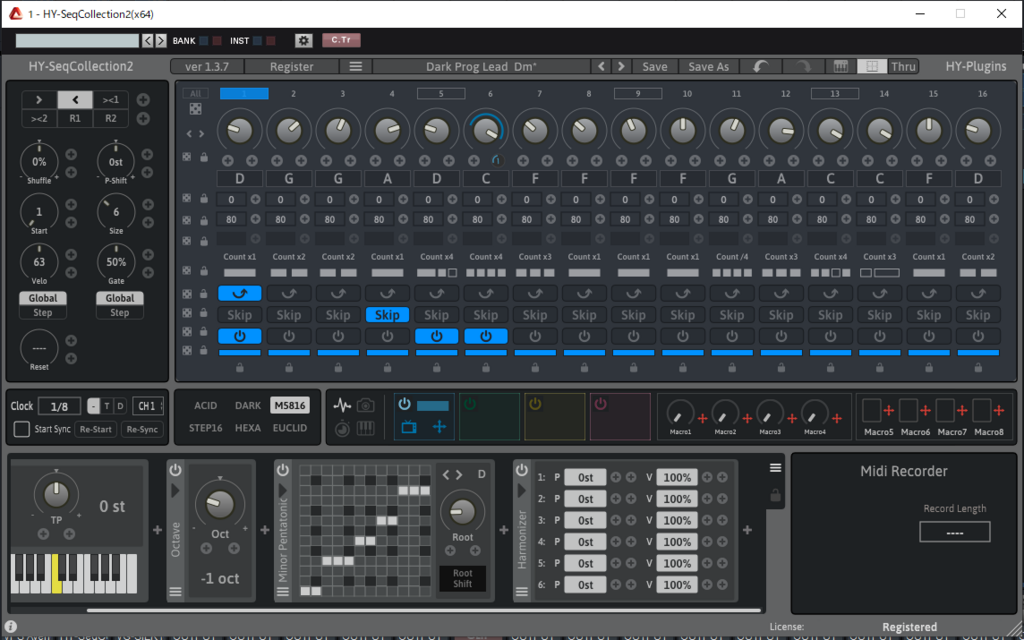Click the Root Shift button
1024x640 pixels.
point(462,579)
